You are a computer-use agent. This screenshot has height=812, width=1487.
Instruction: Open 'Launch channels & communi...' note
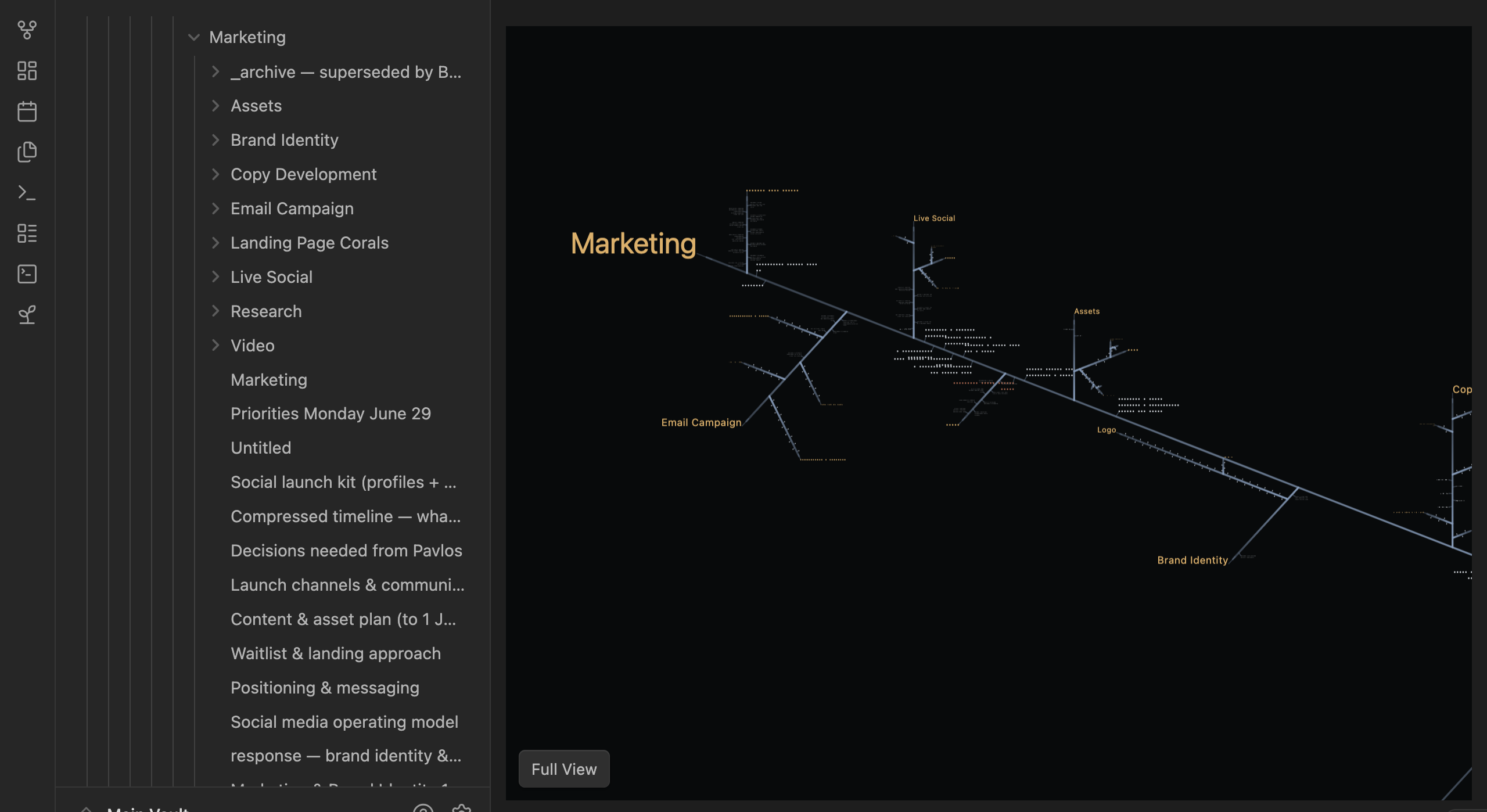(347, 585)
